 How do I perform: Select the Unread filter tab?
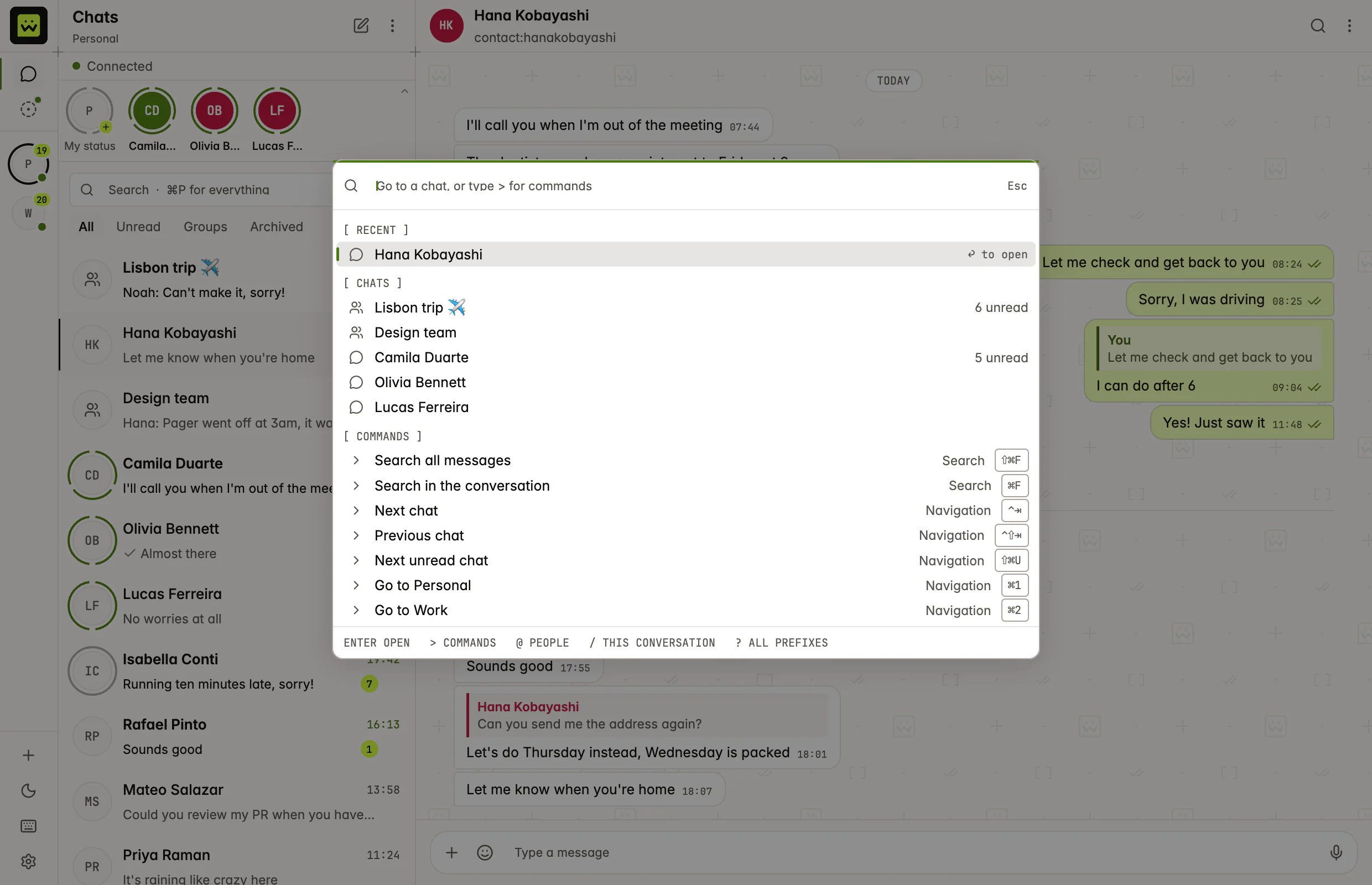point(138,226)
